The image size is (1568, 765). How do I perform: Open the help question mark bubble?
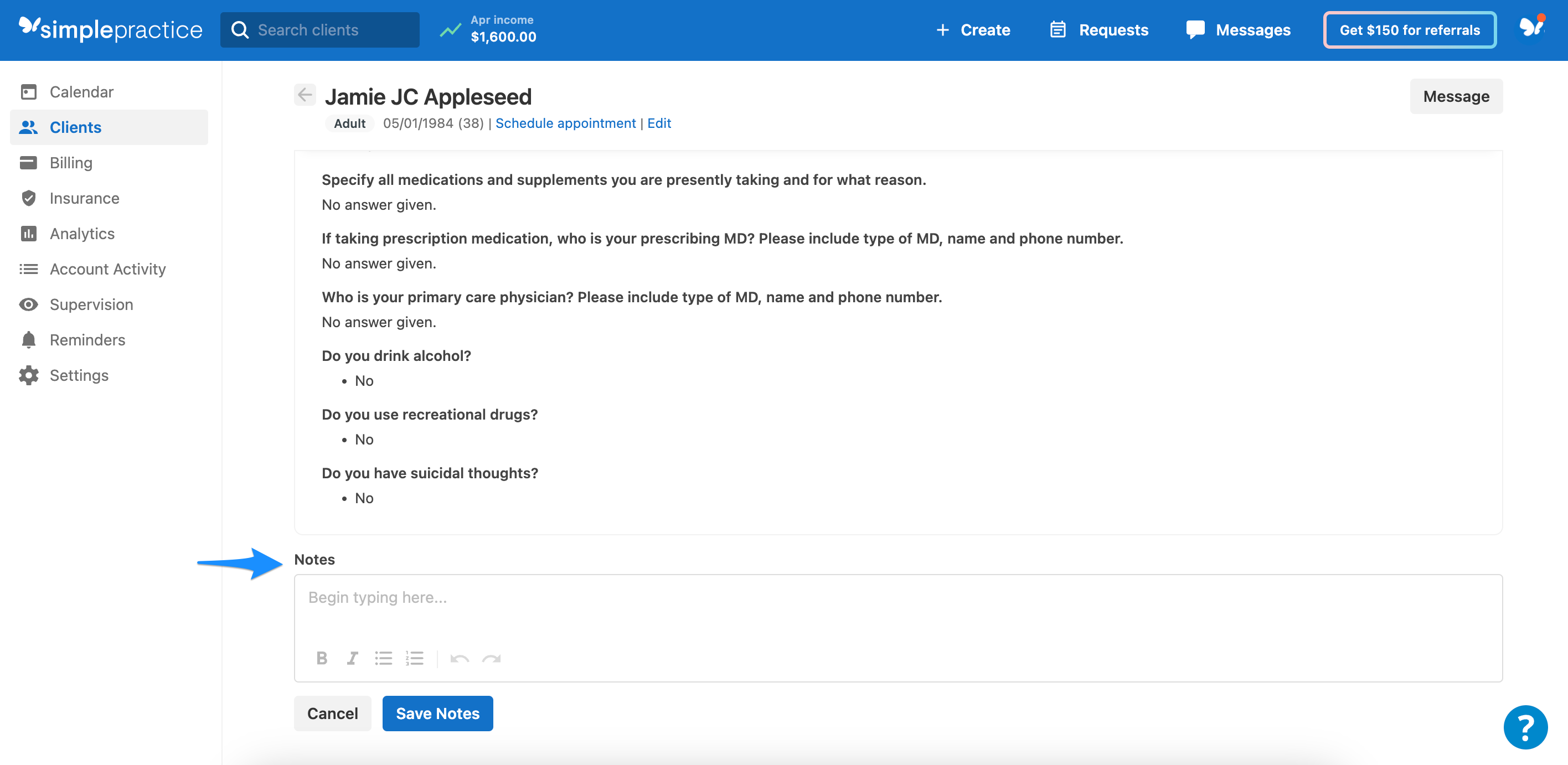pos(1525,726)
